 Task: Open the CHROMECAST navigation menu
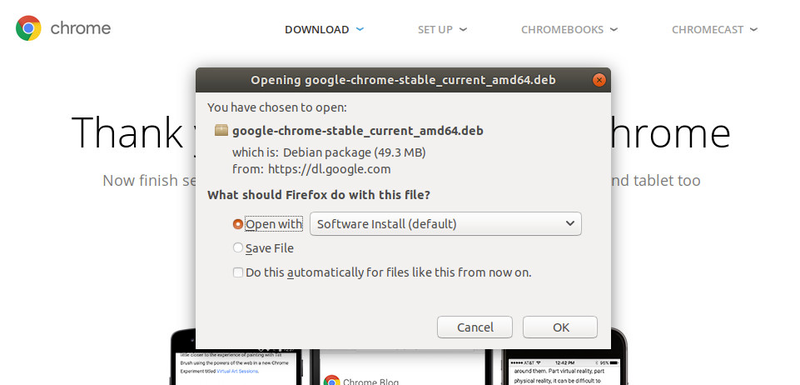point(714,30)
